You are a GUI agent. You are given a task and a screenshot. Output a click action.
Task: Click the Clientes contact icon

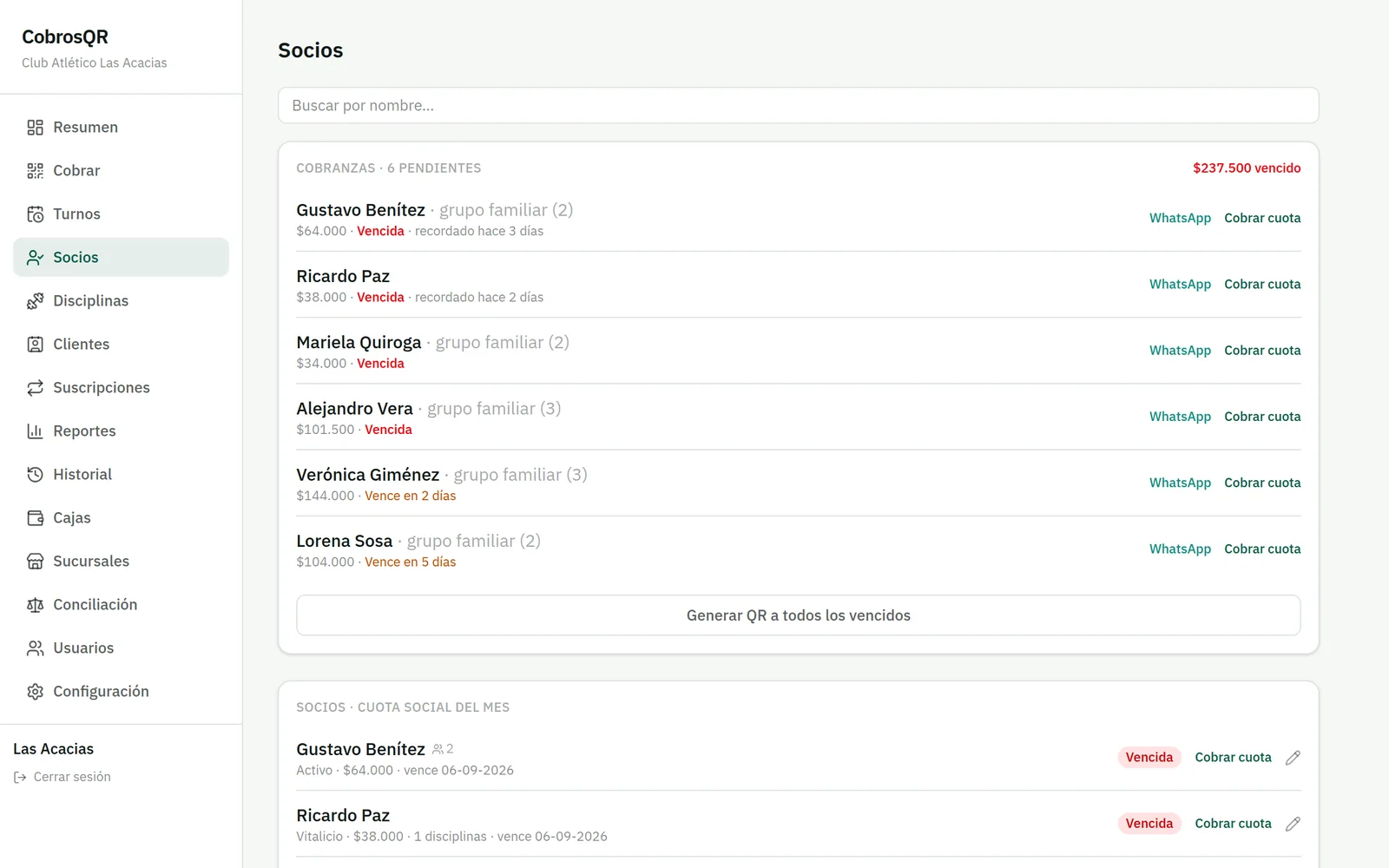pos(35,345)
